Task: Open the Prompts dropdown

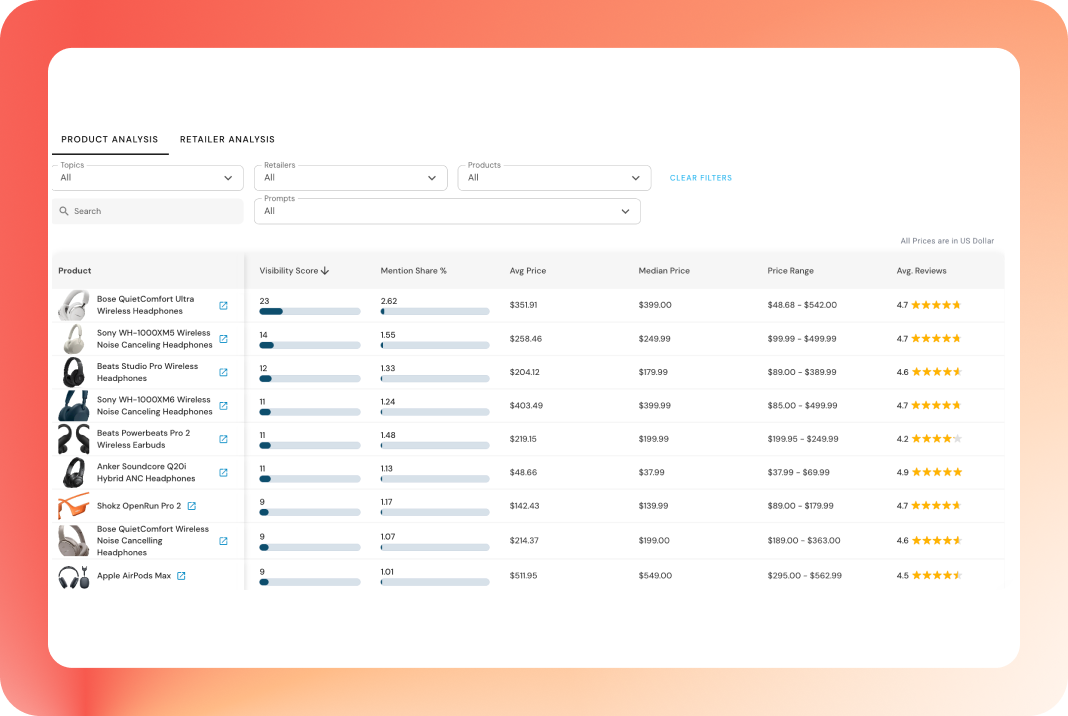Action: [447, 211]
